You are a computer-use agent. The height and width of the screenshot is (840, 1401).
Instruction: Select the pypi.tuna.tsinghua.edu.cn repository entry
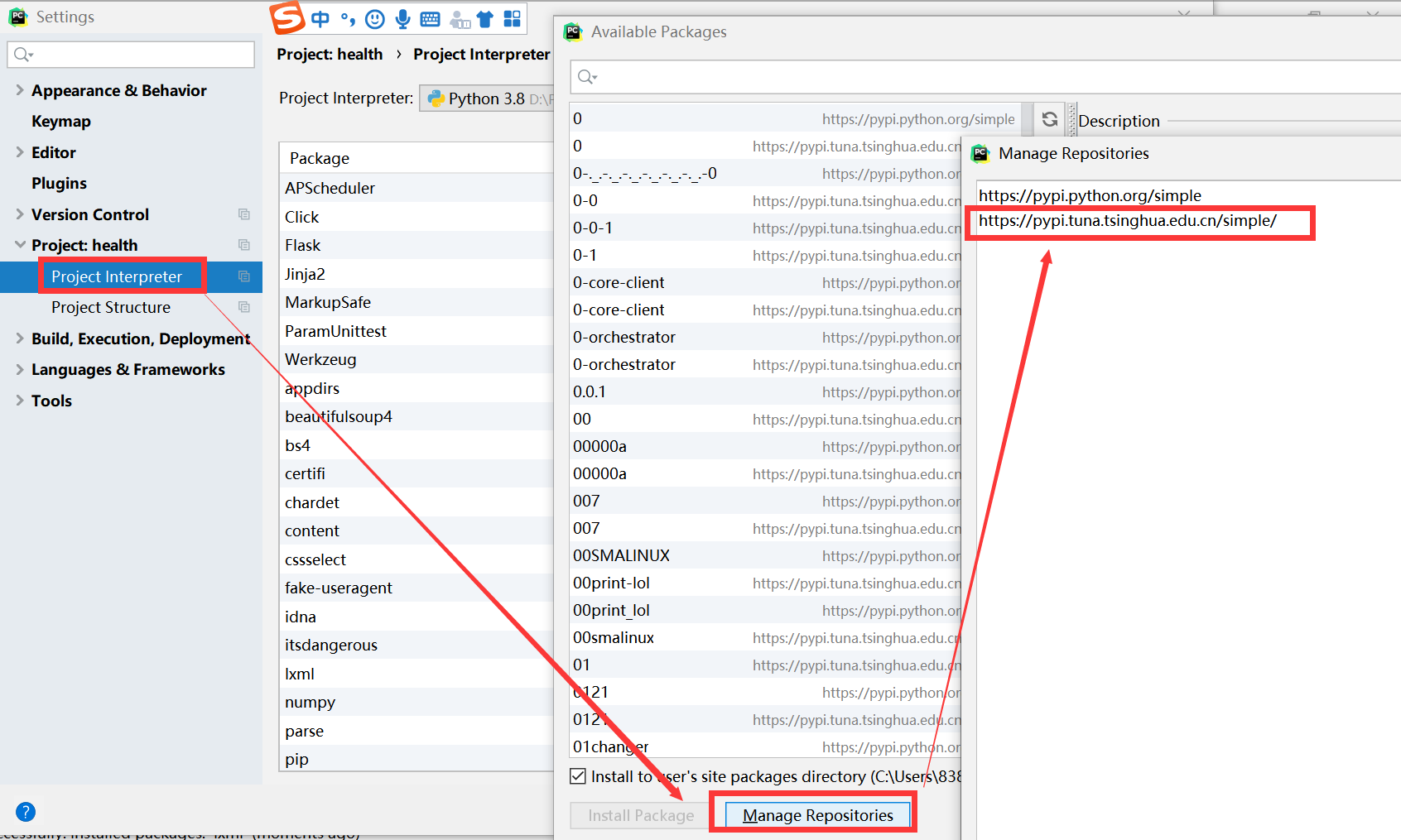1128,221
